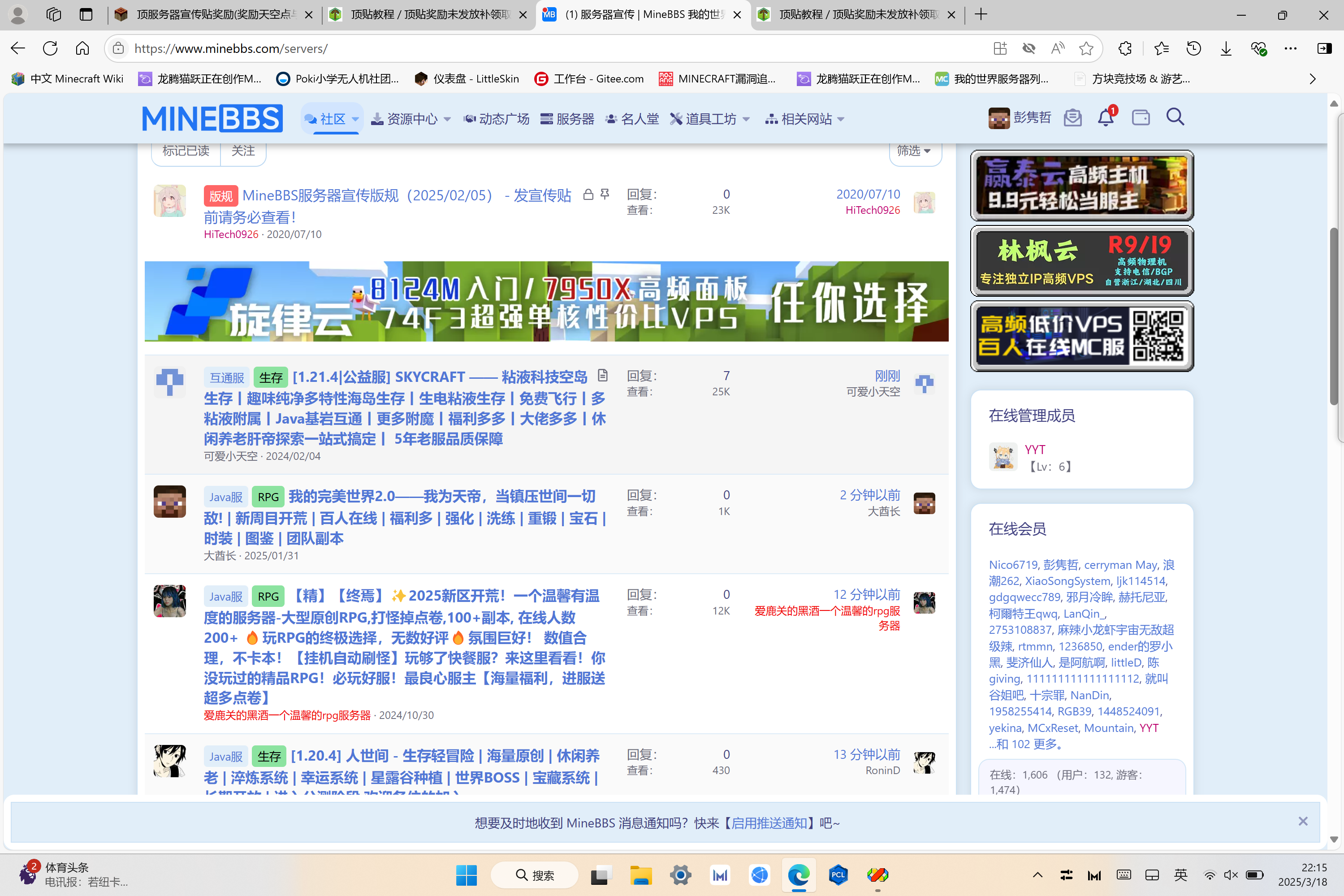Open Edge sidebar toggle icon
The image size is (1344, 896).
pos(1324,48)
